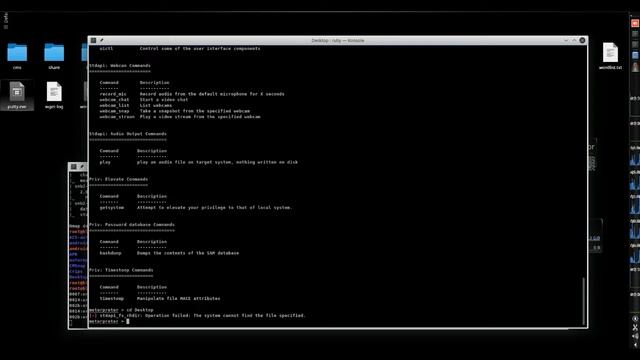Screen dimensions: 640x360
Task: Open the volume icon in the side panel tray
Action: 635,336
